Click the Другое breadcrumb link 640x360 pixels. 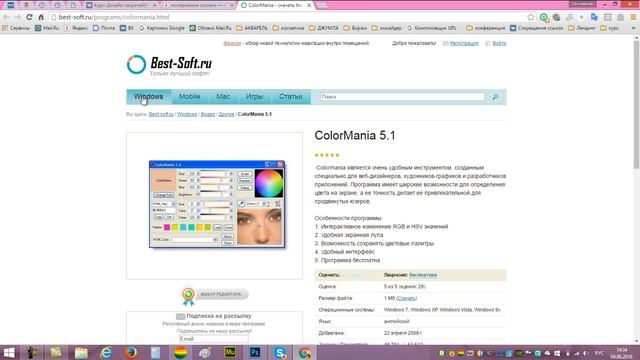pyautogui.click(x=226, y=114)
